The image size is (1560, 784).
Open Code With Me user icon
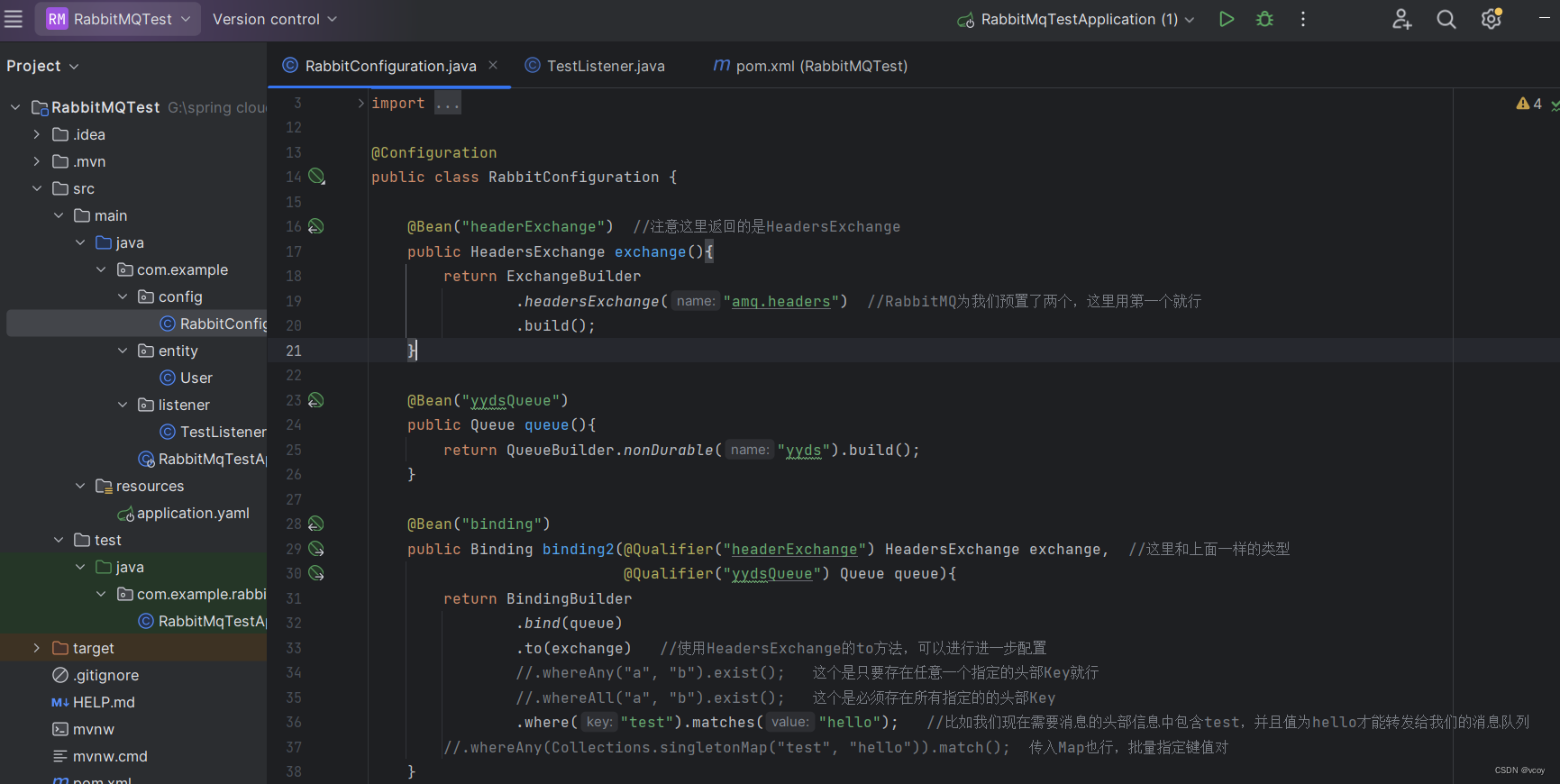click(1401, 19)
